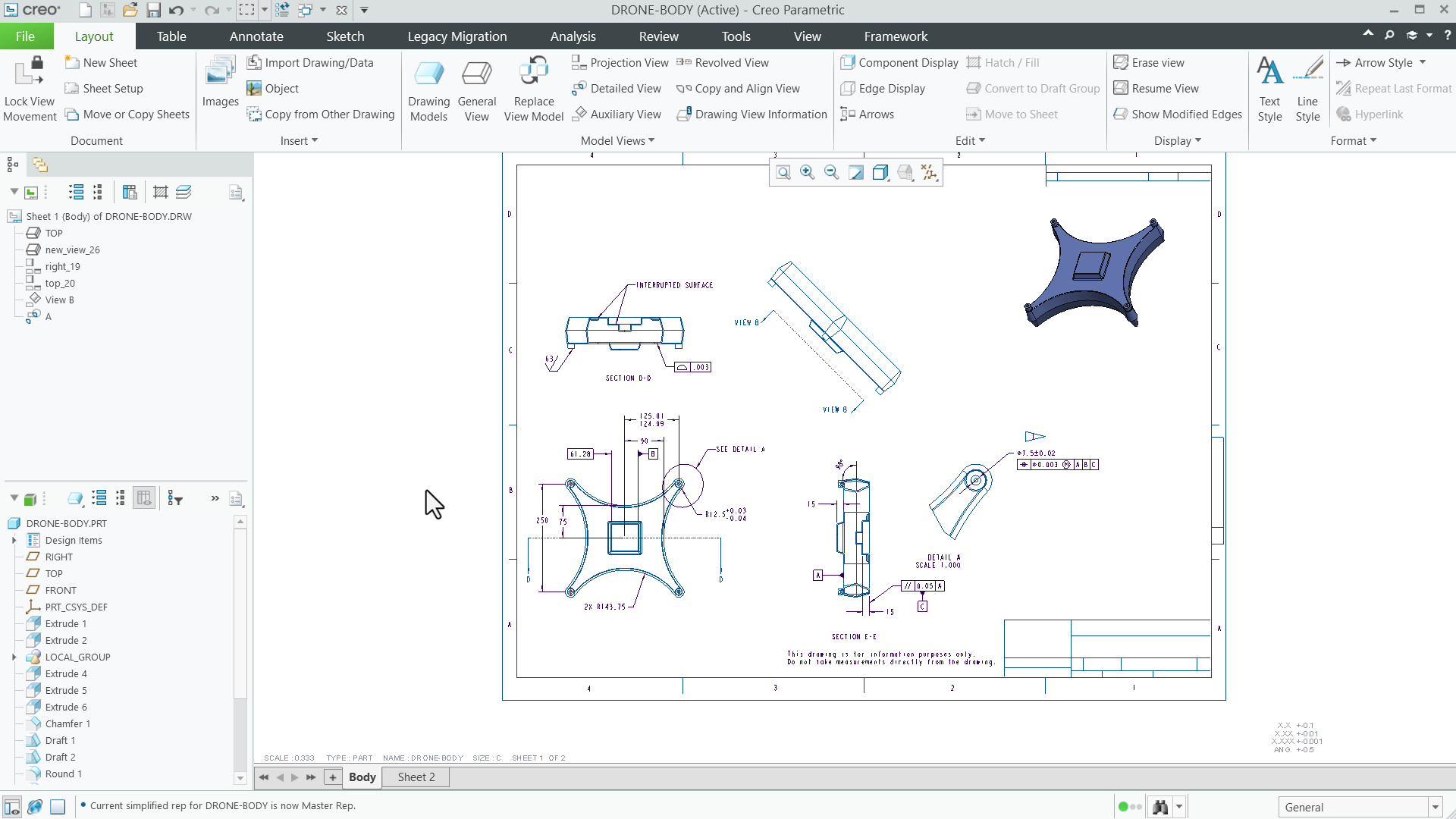The image size is (1456, 819).
Task: Click the General View icon
Action: 476,88
